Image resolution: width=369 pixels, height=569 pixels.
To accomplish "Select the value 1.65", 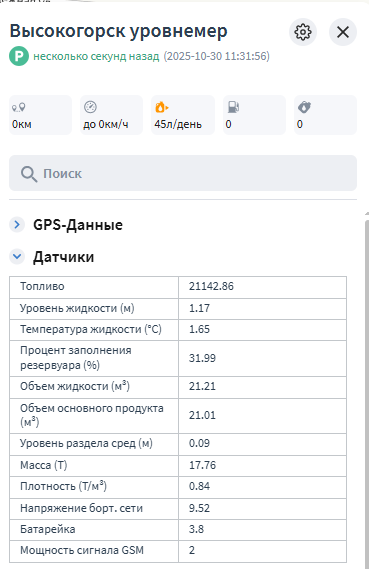I will click(x=199, y=329).
